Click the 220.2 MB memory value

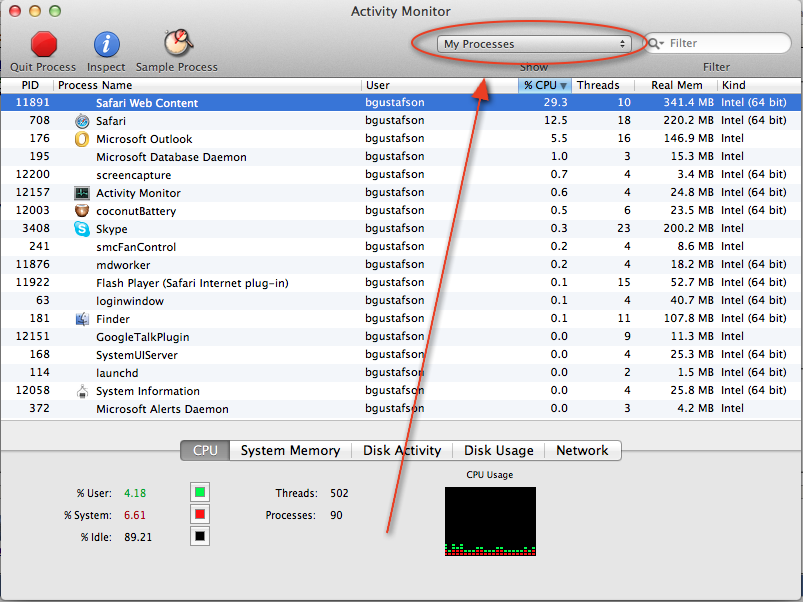click(x=688, y=120)
